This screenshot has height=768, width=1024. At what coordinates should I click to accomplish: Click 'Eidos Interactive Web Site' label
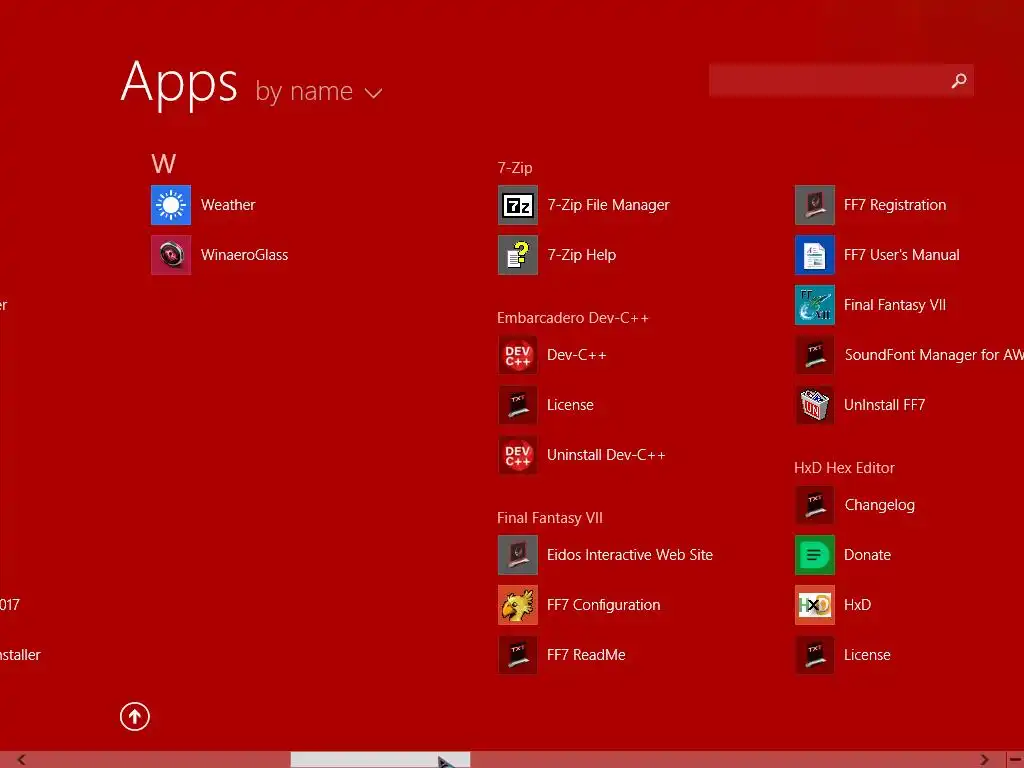(630, 555)
